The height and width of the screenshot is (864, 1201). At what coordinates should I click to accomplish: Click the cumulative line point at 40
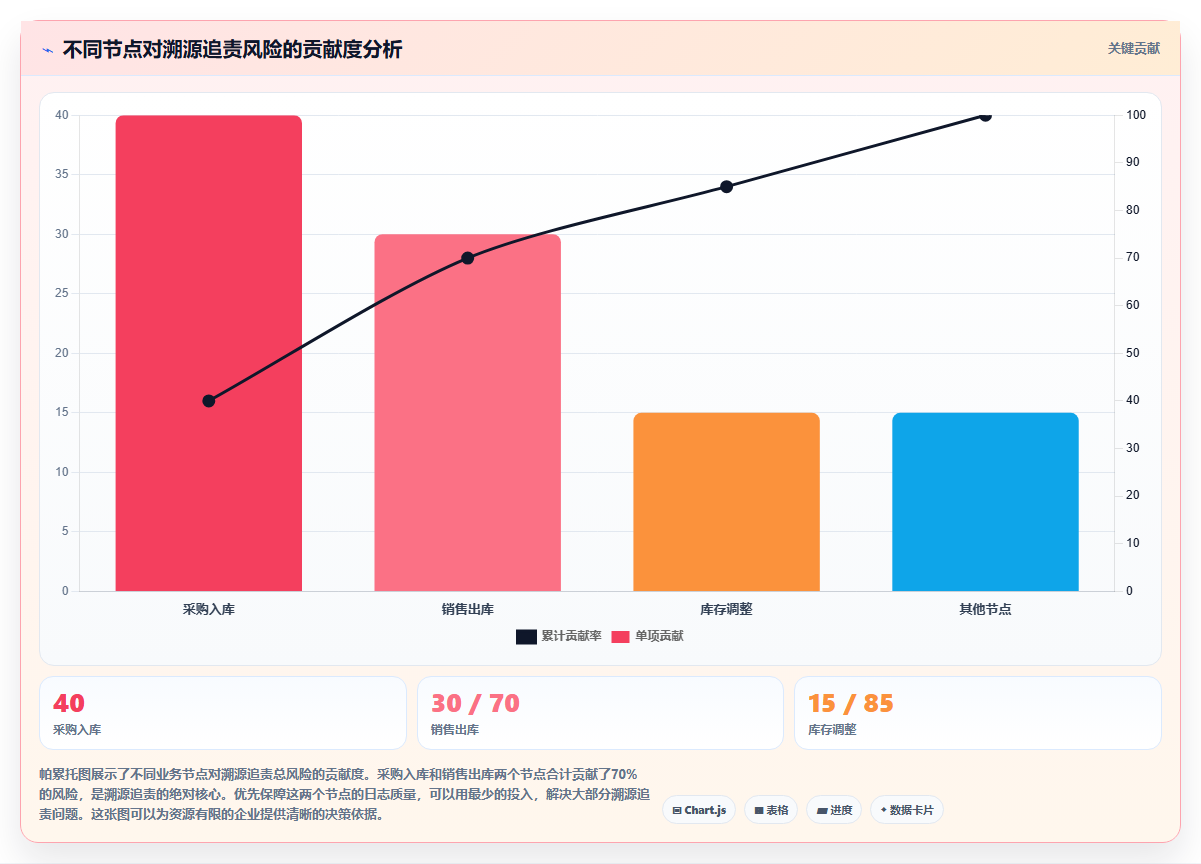point(209,401)
